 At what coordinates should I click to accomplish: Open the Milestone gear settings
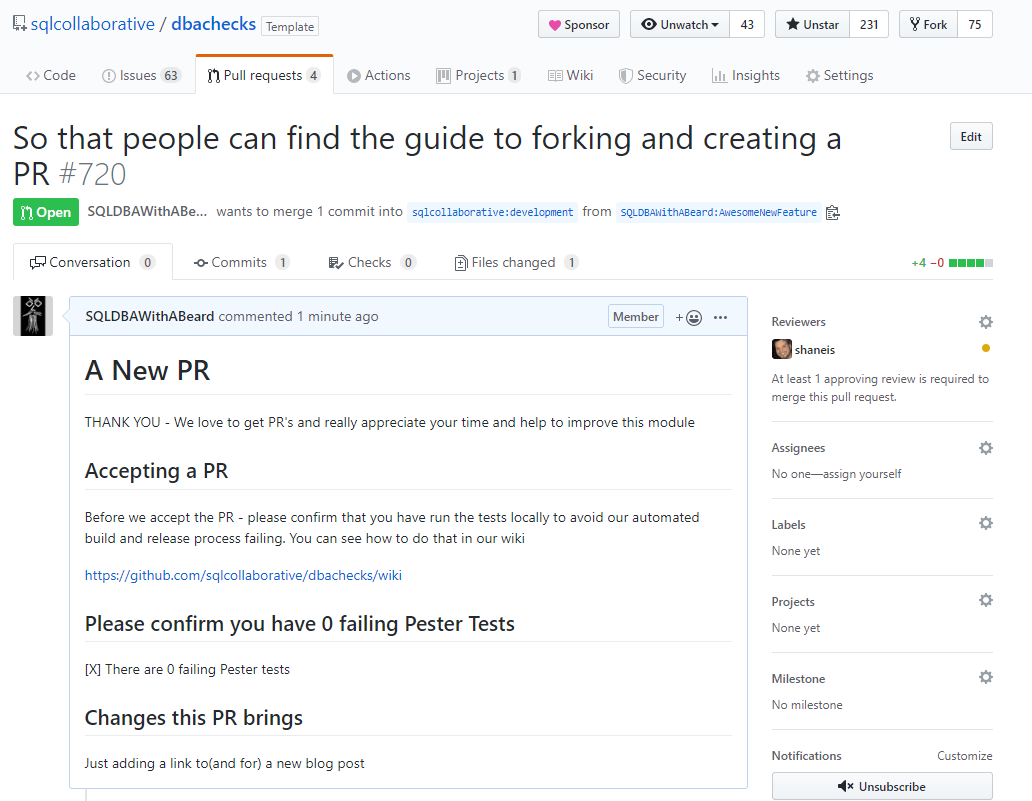click(x=985, y=678)
